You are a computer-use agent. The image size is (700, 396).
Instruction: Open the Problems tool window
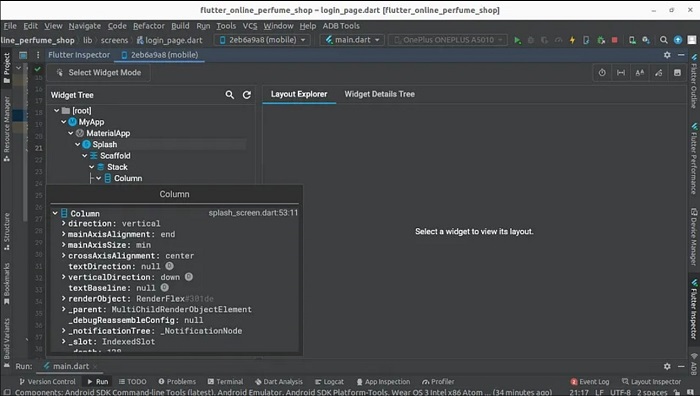point(177,382)
